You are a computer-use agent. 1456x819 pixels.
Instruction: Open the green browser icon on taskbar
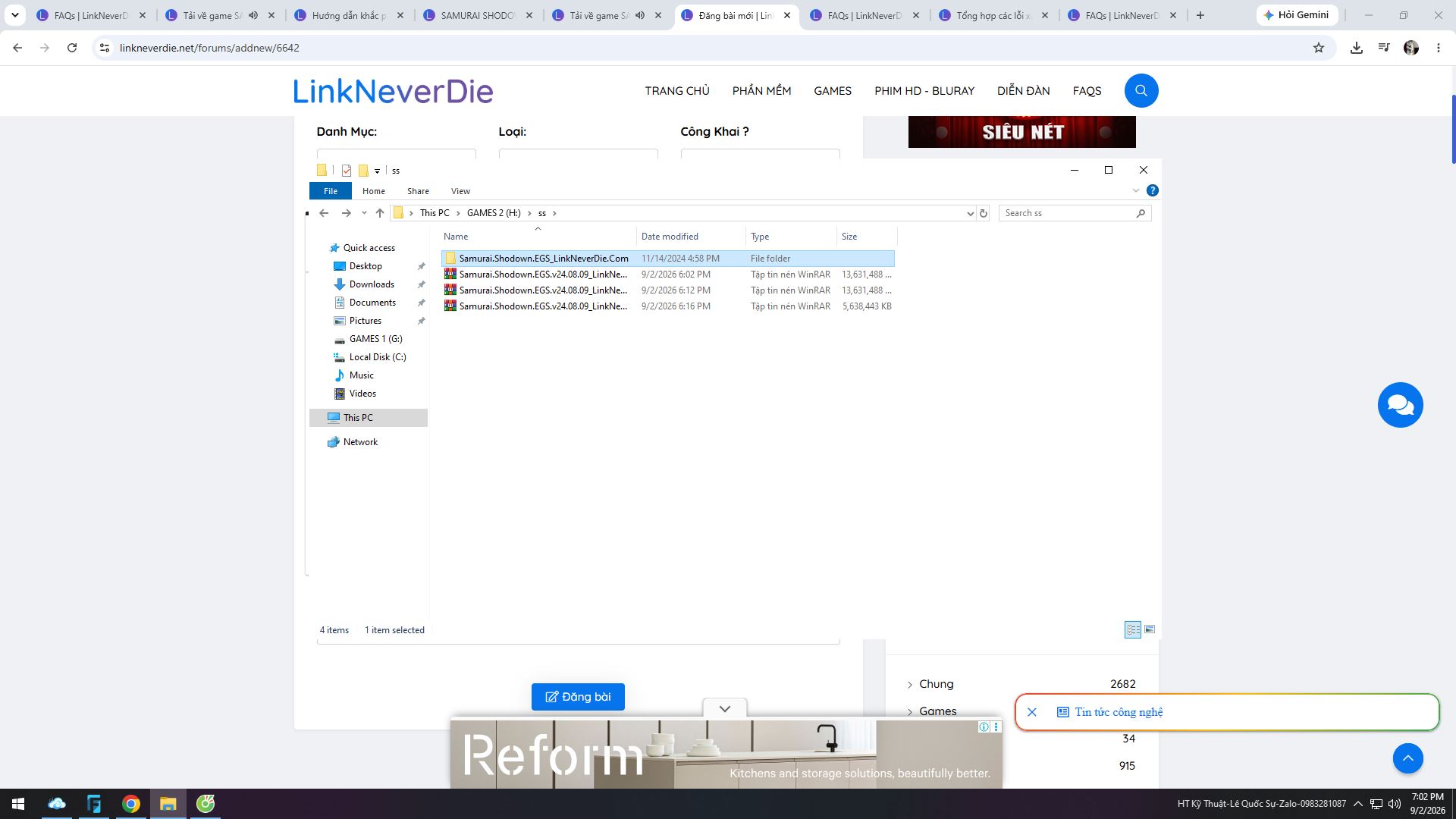tap(206, 804)
